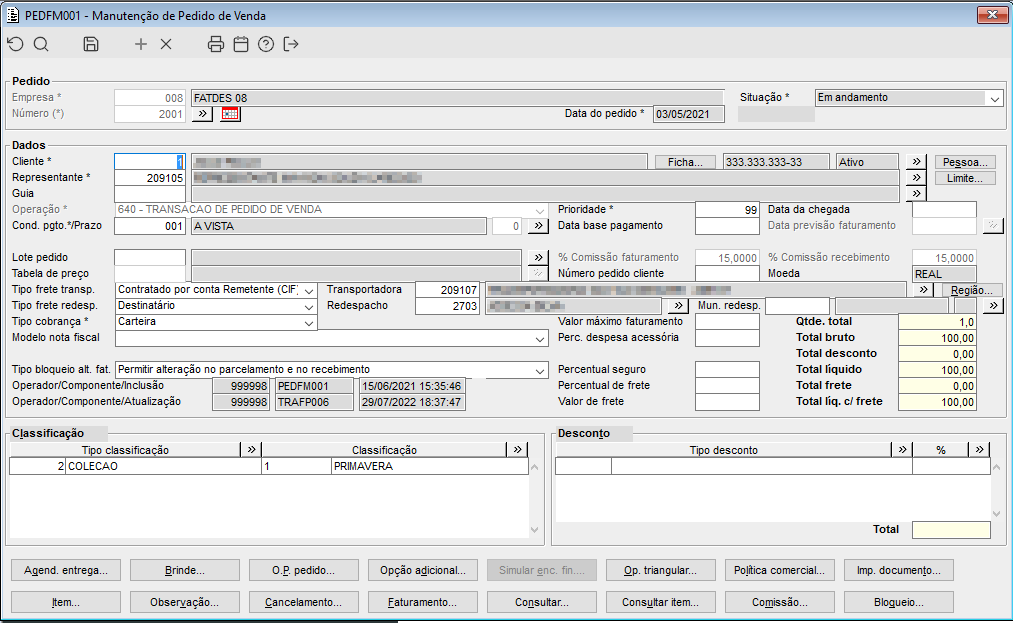Viewport: 1013px width, 623px height.
Task: Open the Tipo frete transp. dropdown
Action: tap(308, 290)
